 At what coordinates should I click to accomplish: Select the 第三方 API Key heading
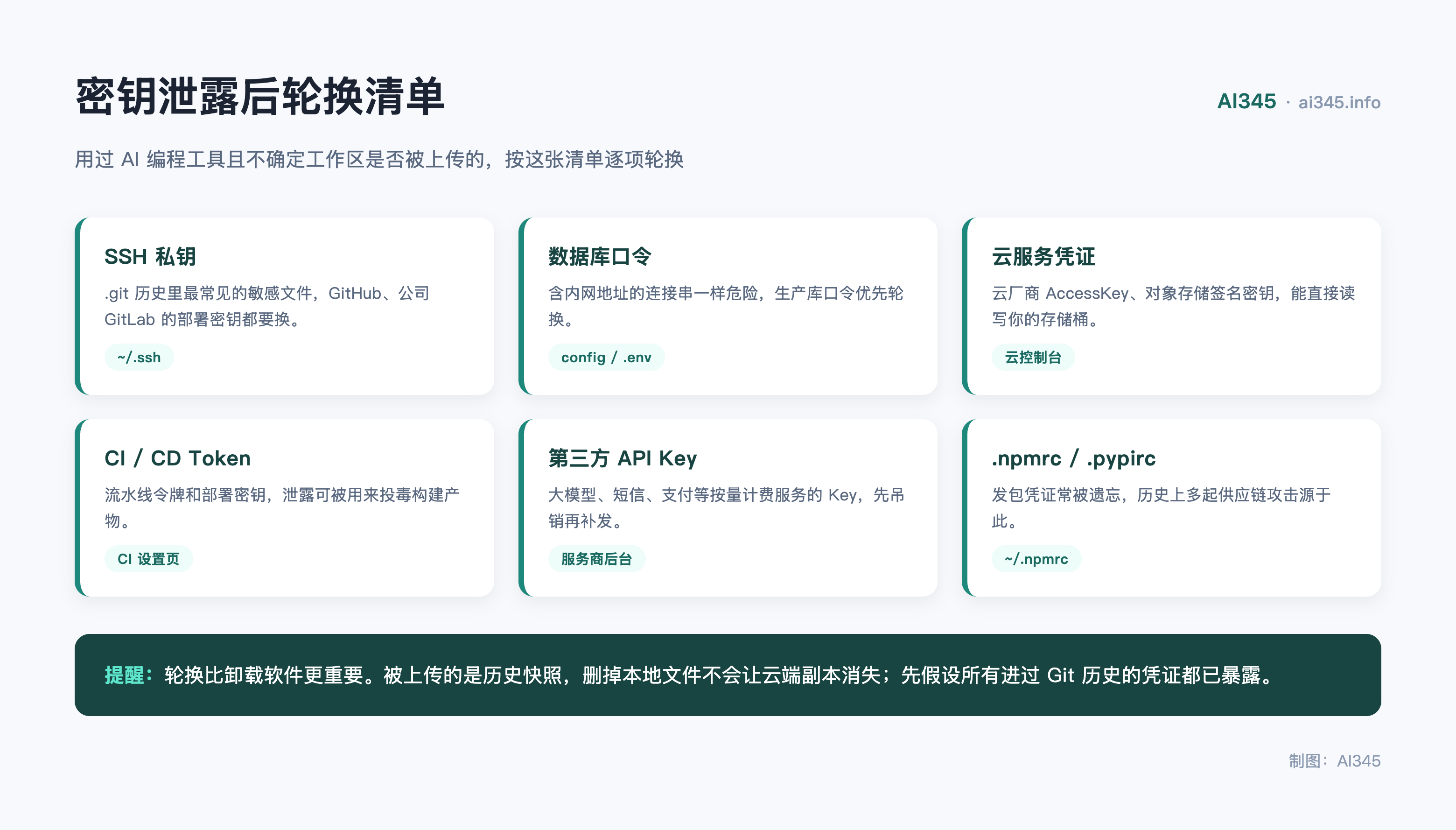point(622,458)
